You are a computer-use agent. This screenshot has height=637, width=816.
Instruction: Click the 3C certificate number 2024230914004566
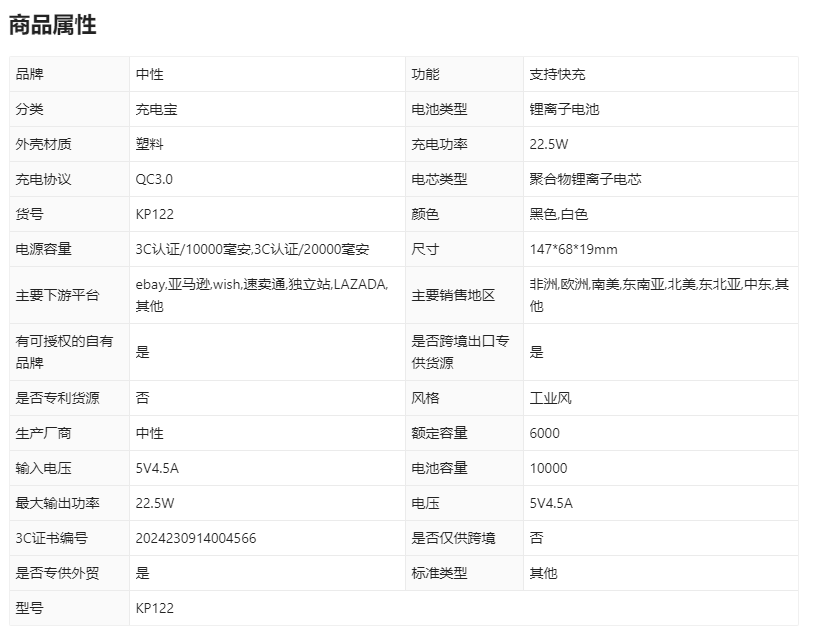pyautogui.click(x=196, y=538)
